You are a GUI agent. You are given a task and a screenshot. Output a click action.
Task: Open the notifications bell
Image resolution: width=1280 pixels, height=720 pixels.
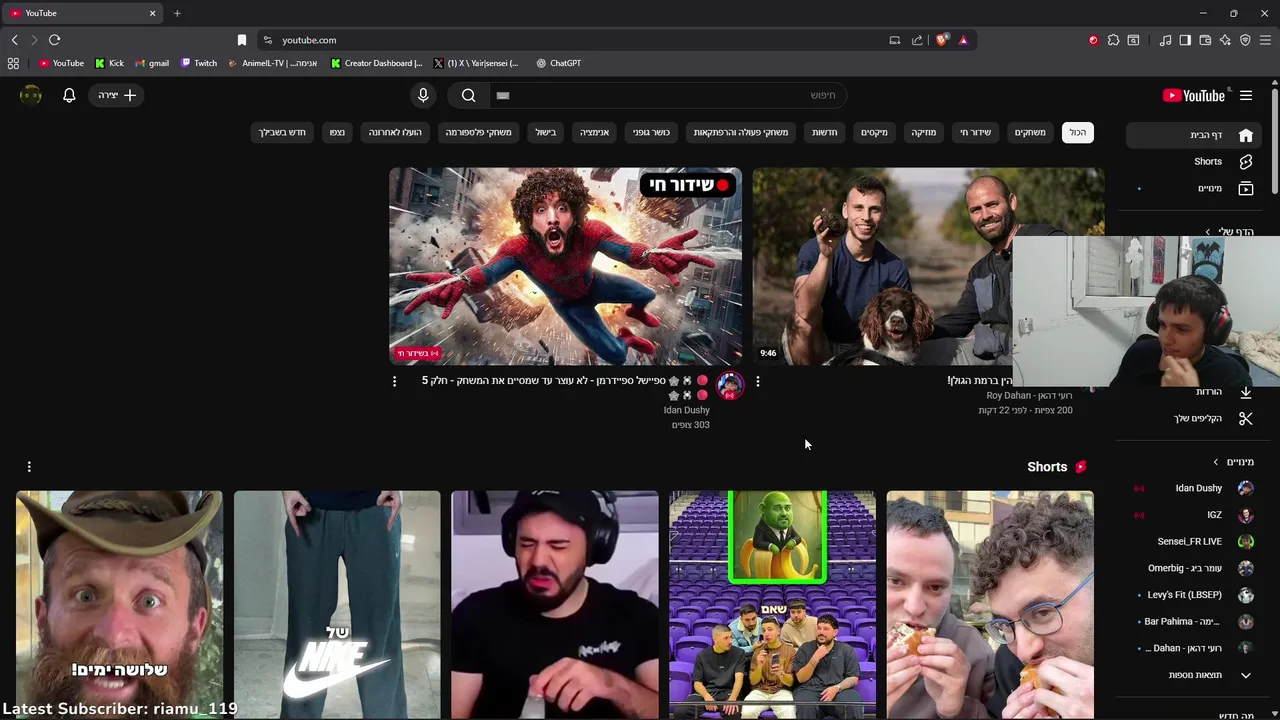(x=69, y=95)
